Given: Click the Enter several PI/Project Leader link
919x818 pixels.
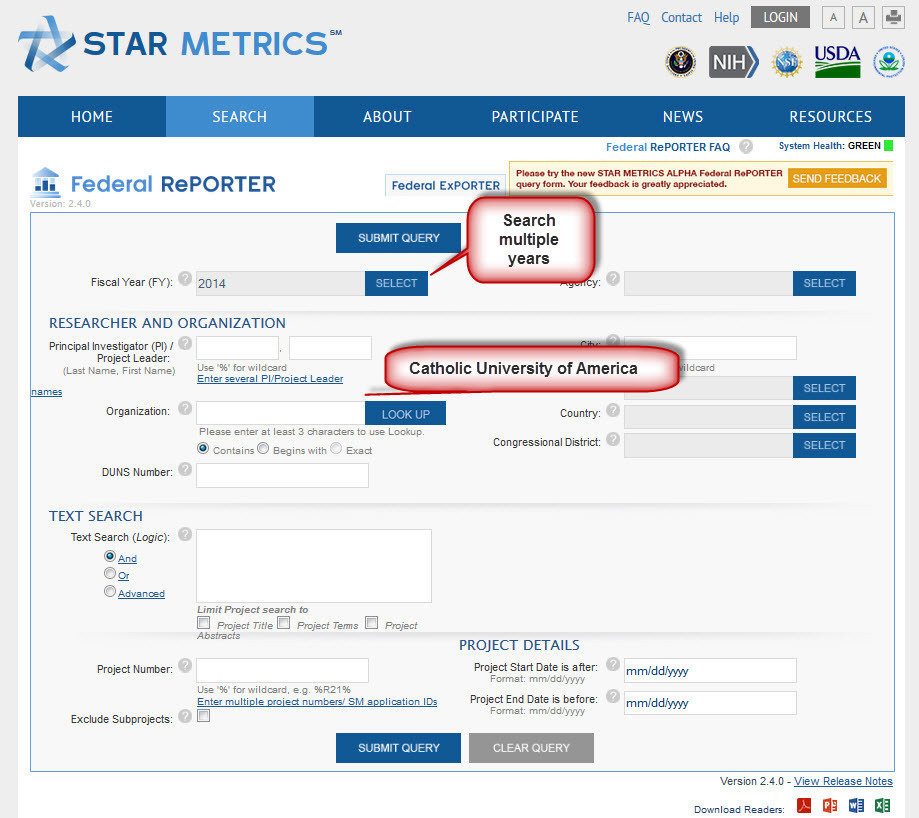Looking at the screenshot, I should [x=270, y=379].
